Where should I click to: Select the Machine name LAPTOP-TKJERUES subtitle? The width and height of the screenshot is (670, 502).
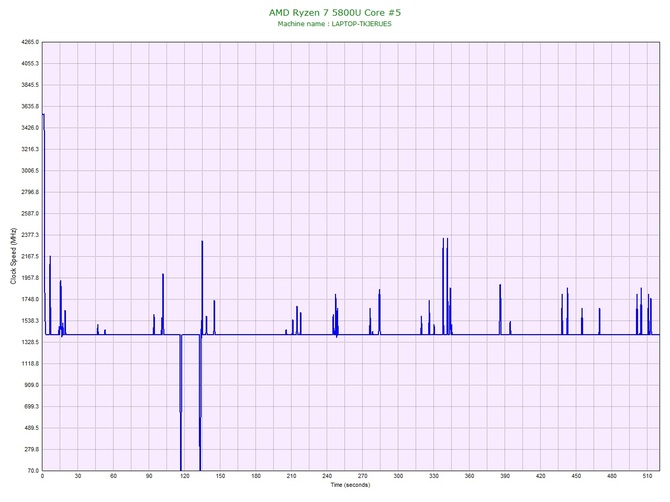335,24
